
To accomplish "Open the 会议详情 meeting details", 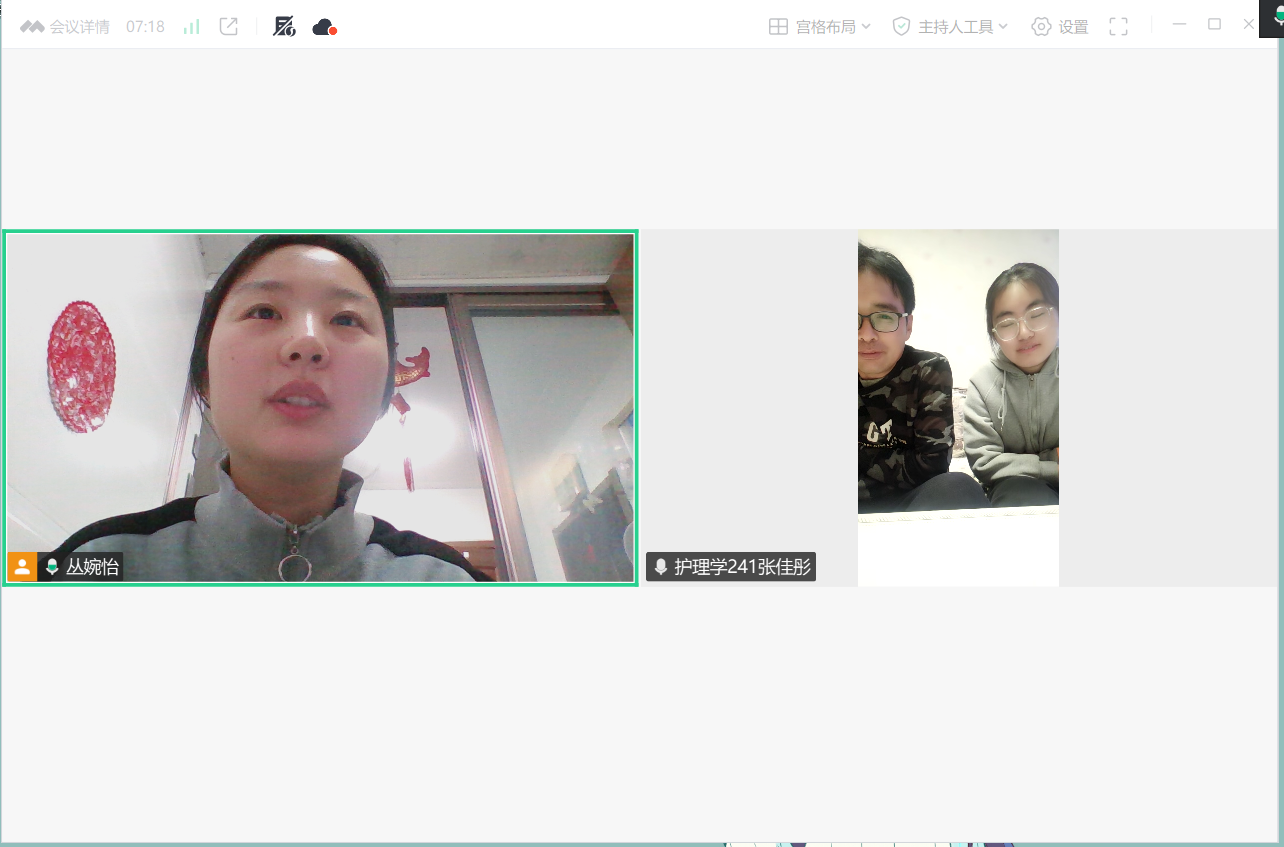I will tap(79, 27).
